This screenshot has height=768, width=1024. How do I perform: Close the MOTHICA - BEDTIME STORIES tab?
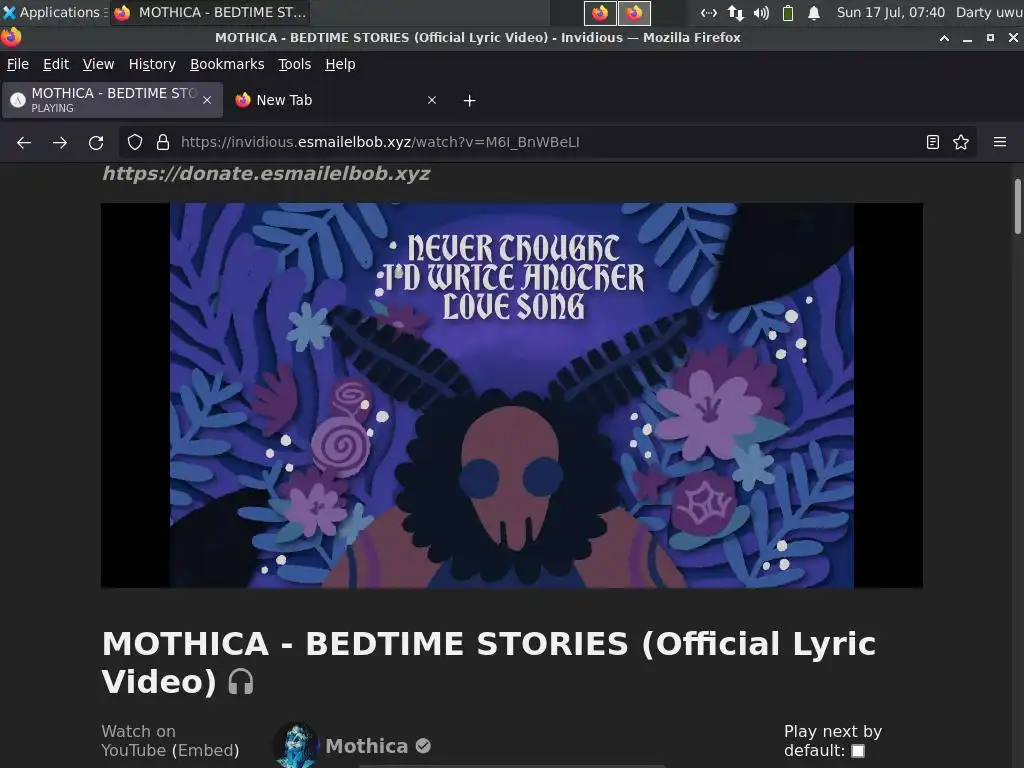pyautogui.click(x=207, y=100)
